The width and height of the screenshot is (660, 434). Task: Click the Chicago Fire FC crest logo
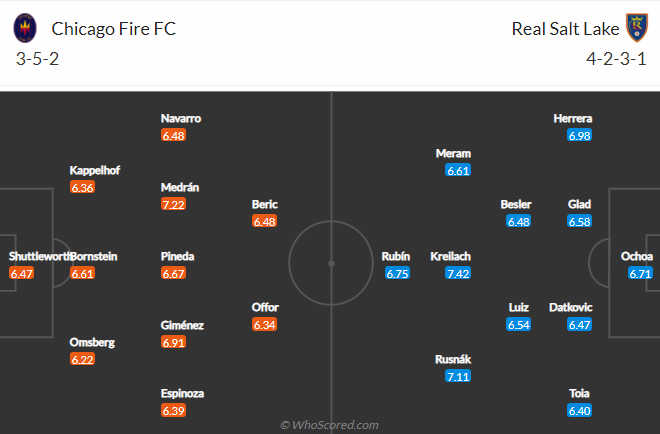25,28
